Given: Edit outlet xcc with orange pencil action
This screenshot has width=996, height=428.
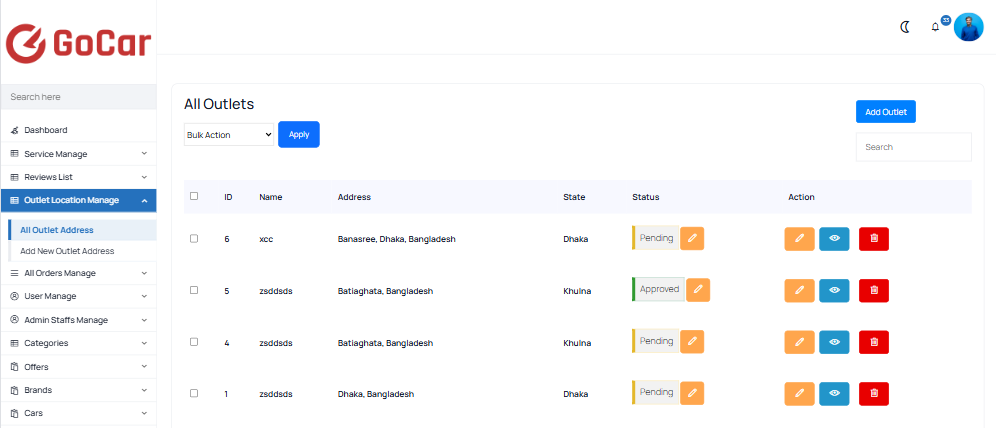Looking at the screenshot, I should (x=800, y=239).
